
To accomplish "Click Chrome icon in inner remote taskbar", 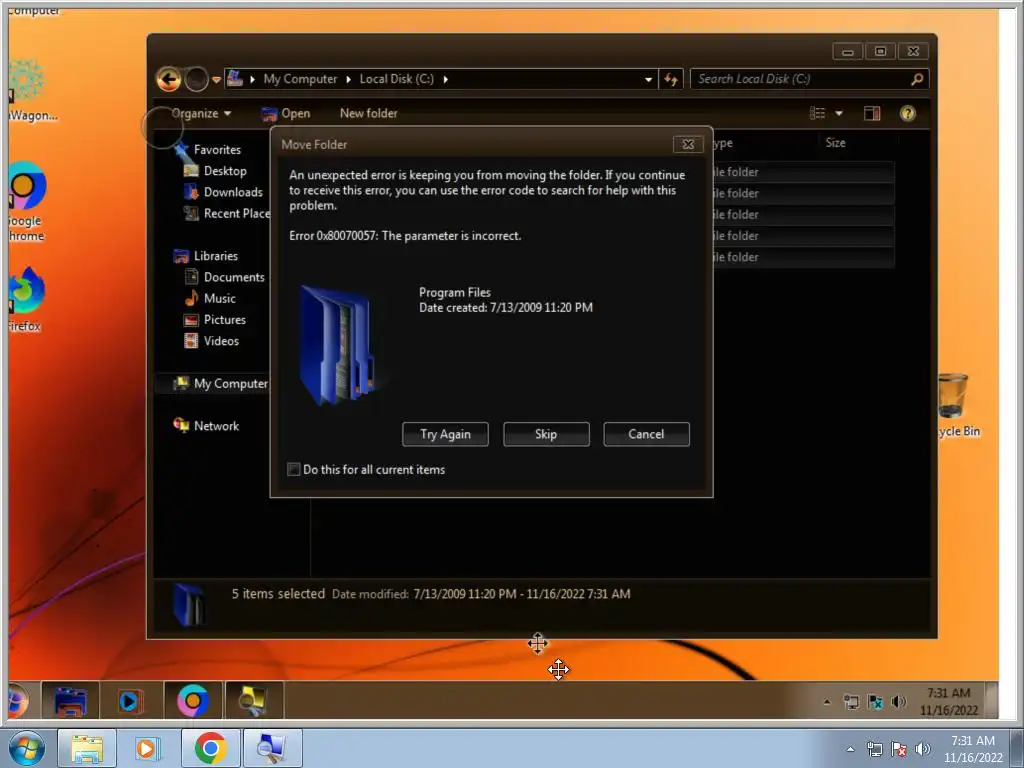I will [193, 701].
